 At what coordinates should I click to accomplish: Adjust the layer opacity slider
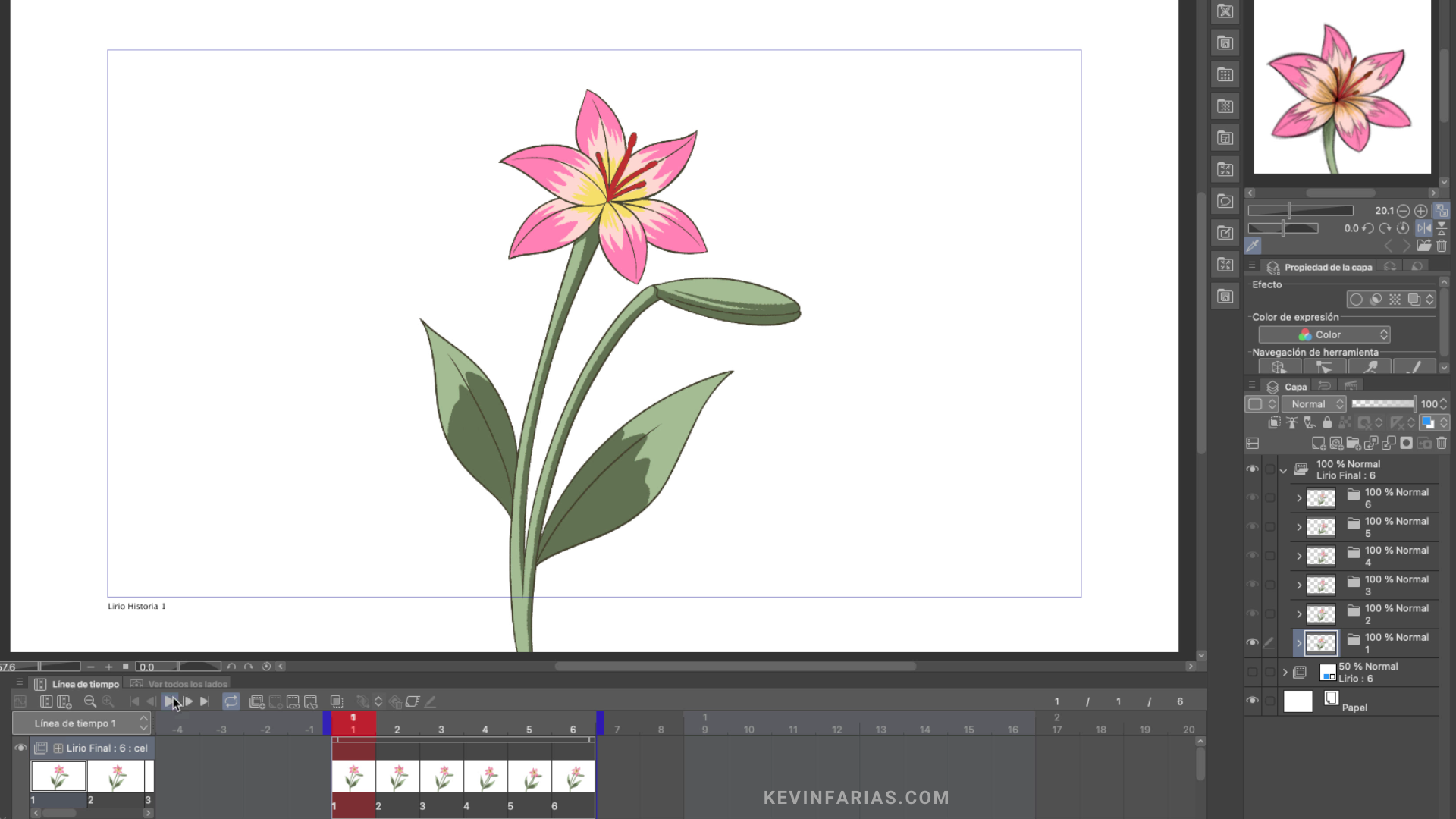[x=1383, y=404]
